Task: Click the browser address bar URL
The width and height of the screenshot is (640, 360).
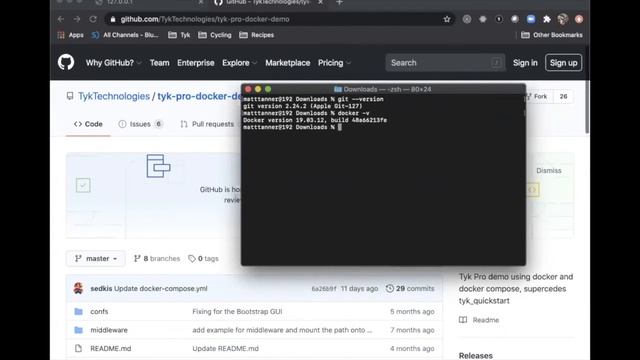Action: (x=205, y=19)
